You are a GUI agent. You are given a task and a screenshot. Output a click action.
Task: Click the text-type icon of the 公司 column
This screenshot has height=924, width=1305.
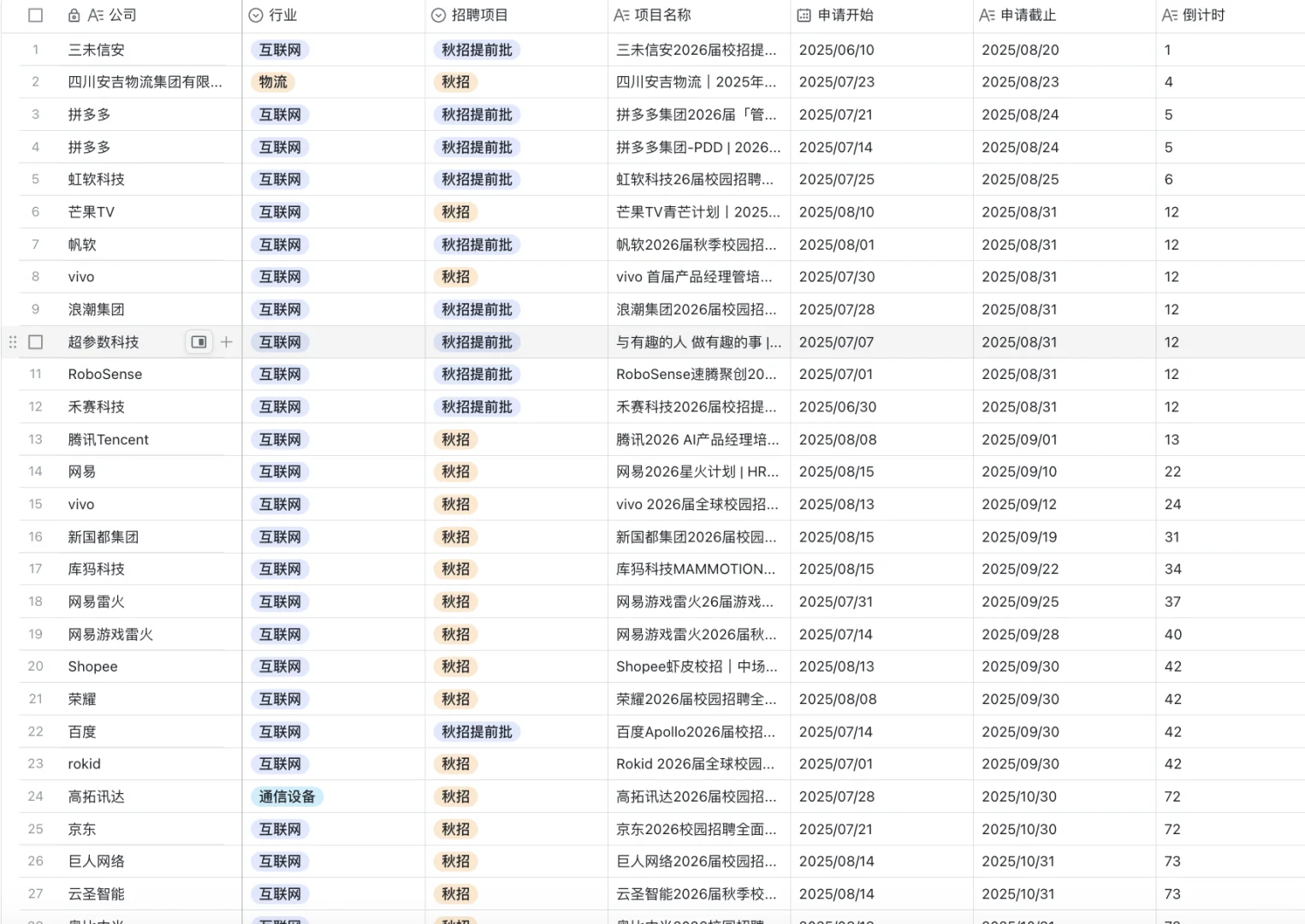tap(96, 15)
